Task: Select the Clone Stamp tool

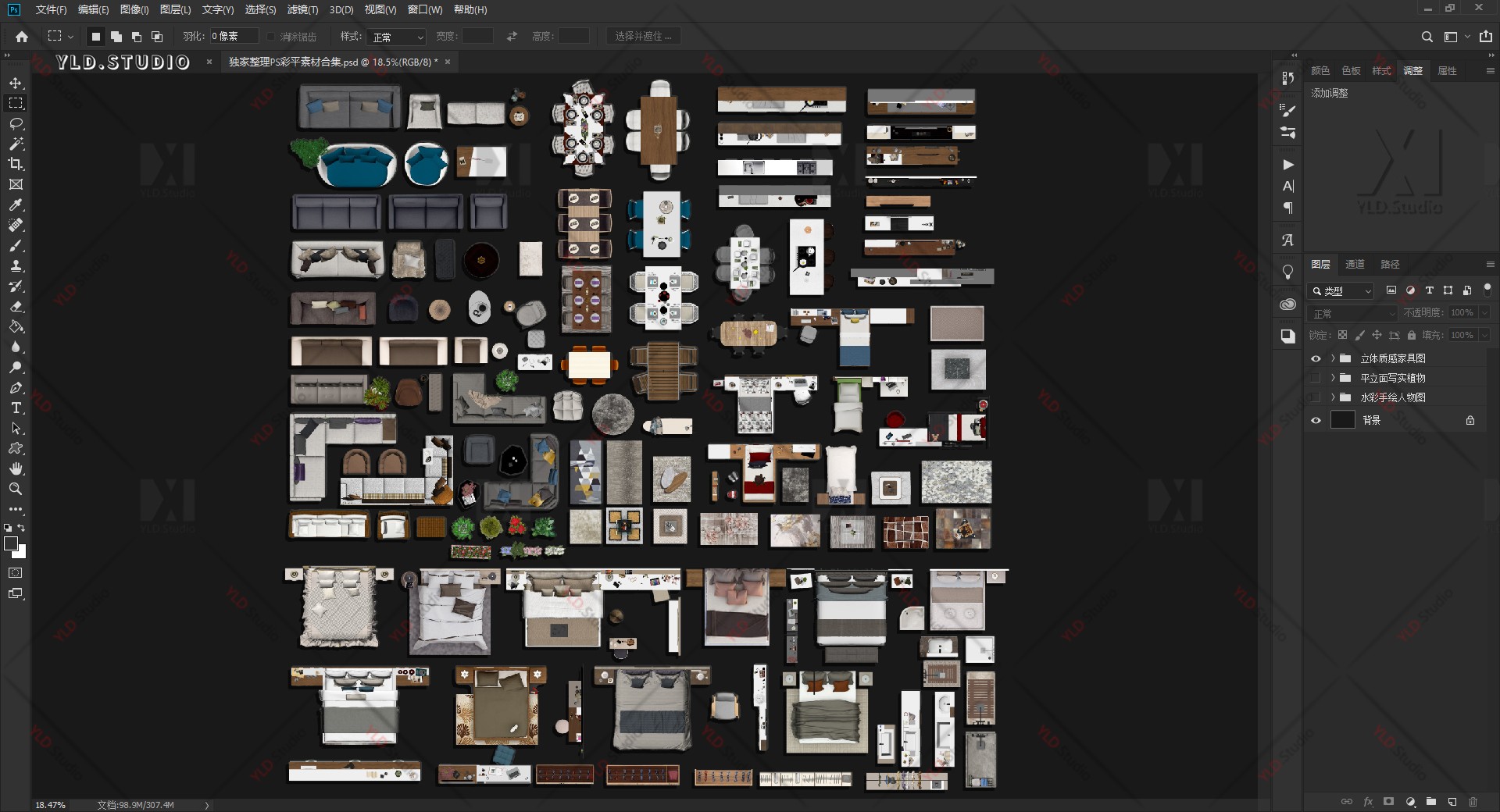Action: 16,265
